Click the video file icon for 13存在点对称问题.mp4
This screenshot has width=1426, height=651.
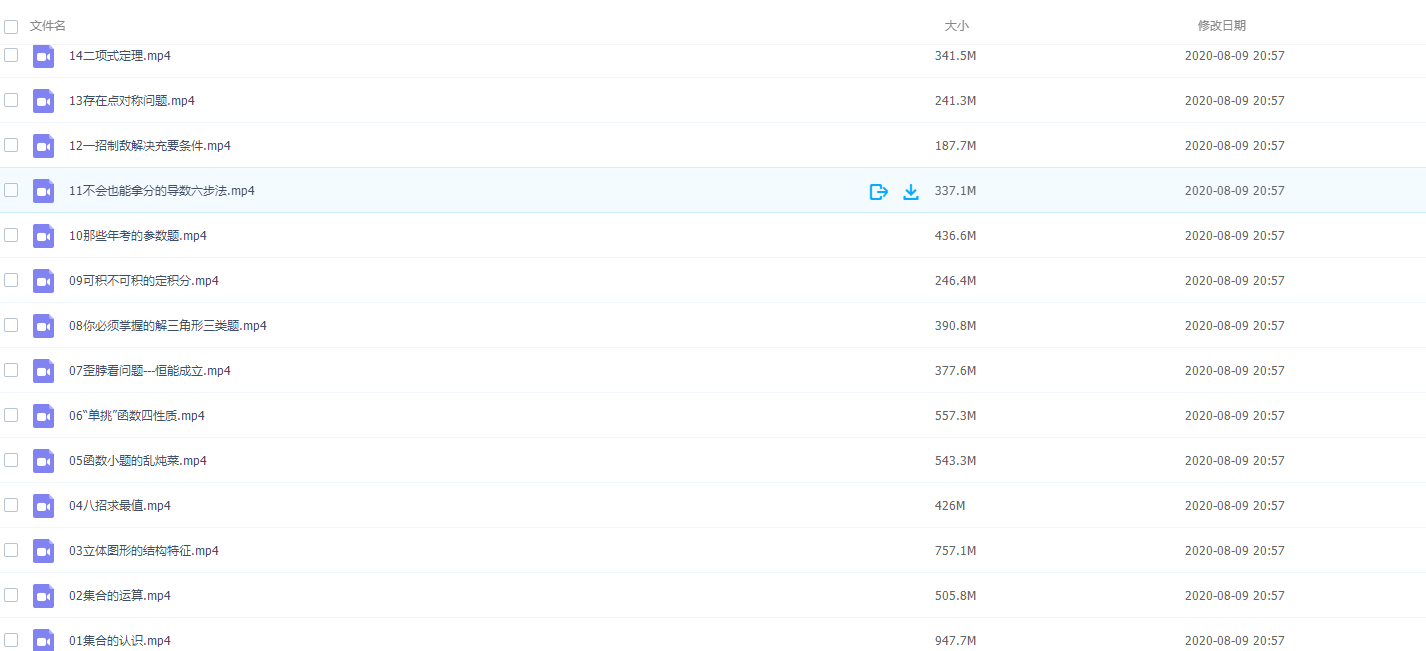(x=43, y=101)
